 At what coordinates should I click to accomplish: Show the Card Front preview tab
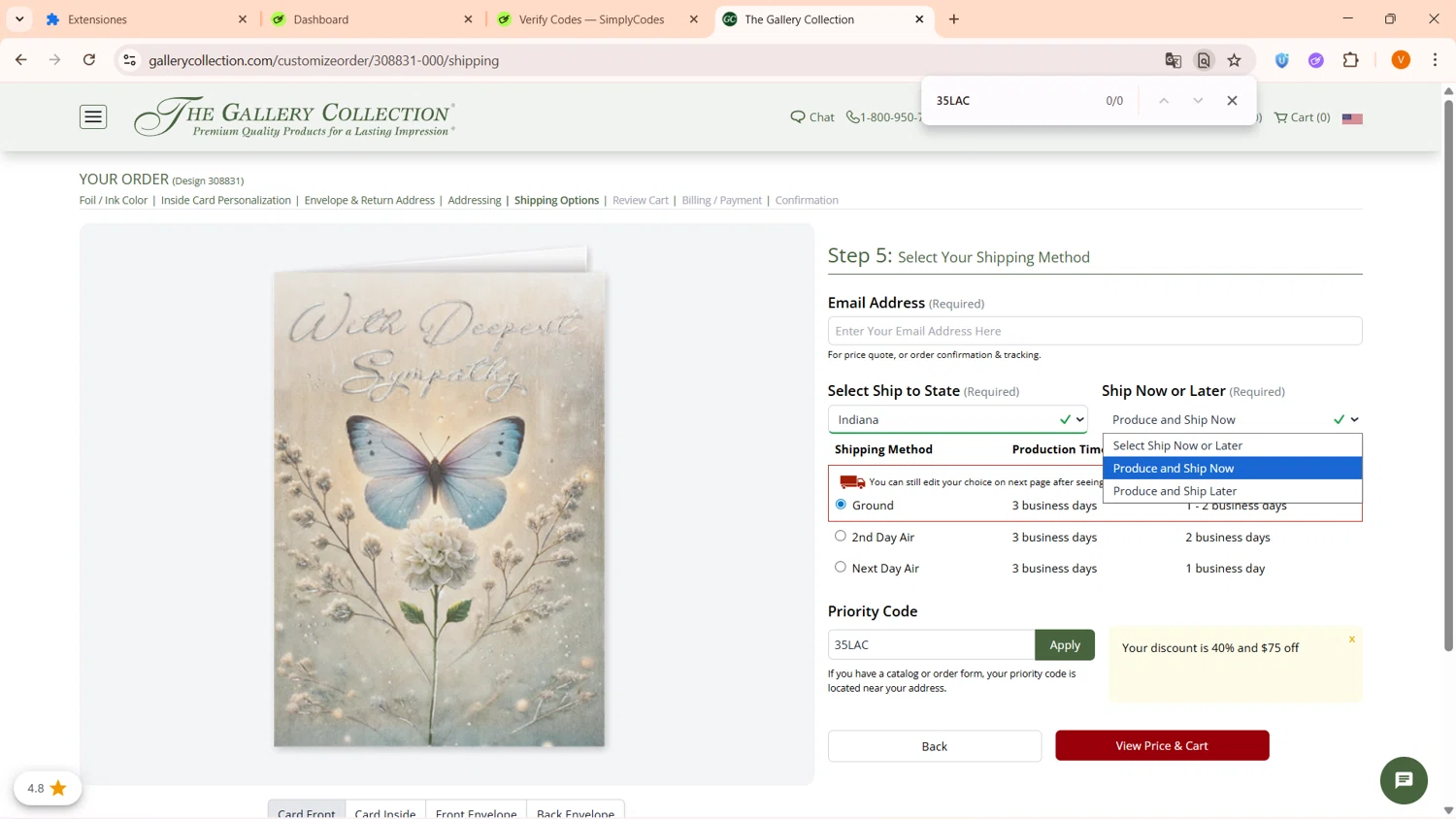[307, 811]
